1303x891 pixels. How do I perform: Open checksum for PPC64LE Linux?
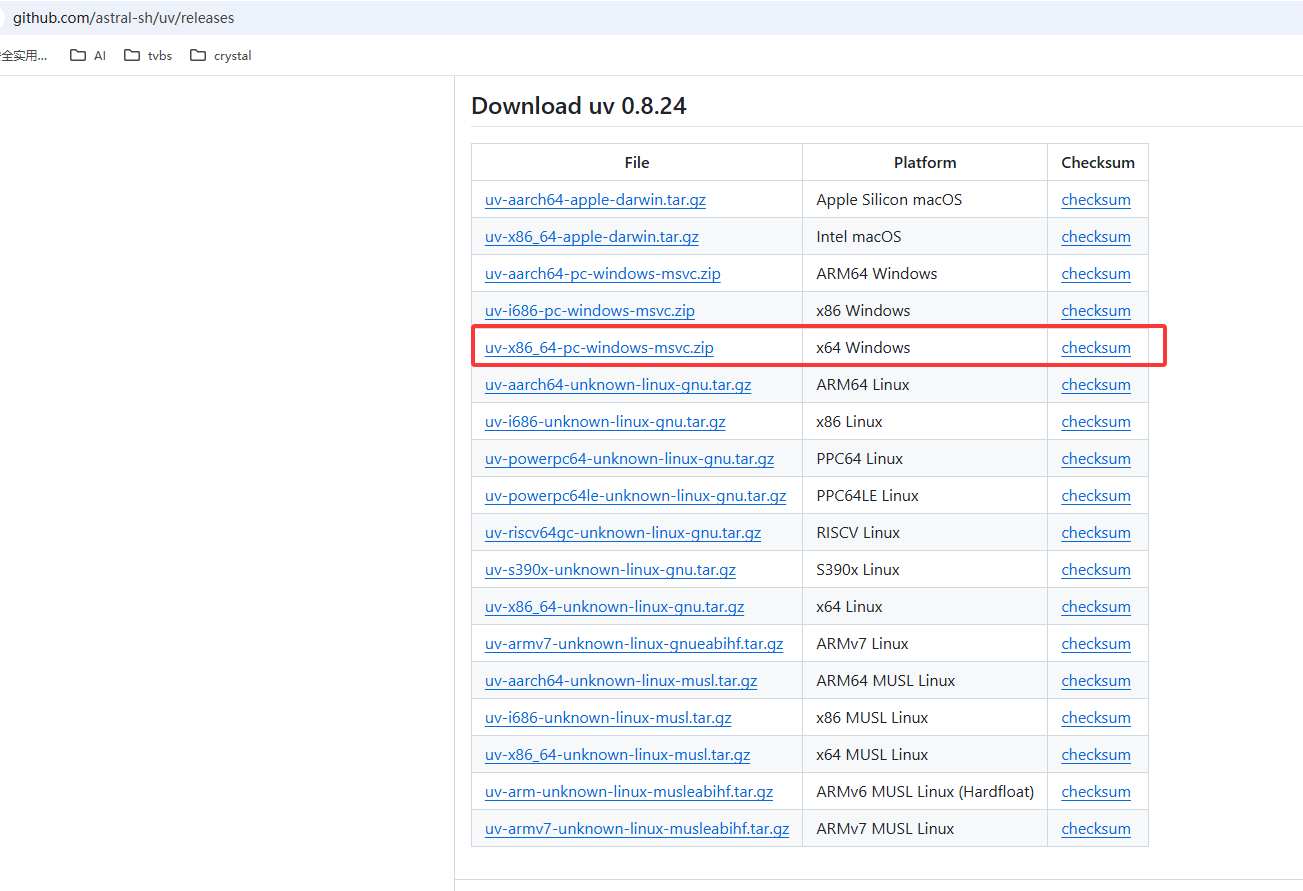(1096, 496)
